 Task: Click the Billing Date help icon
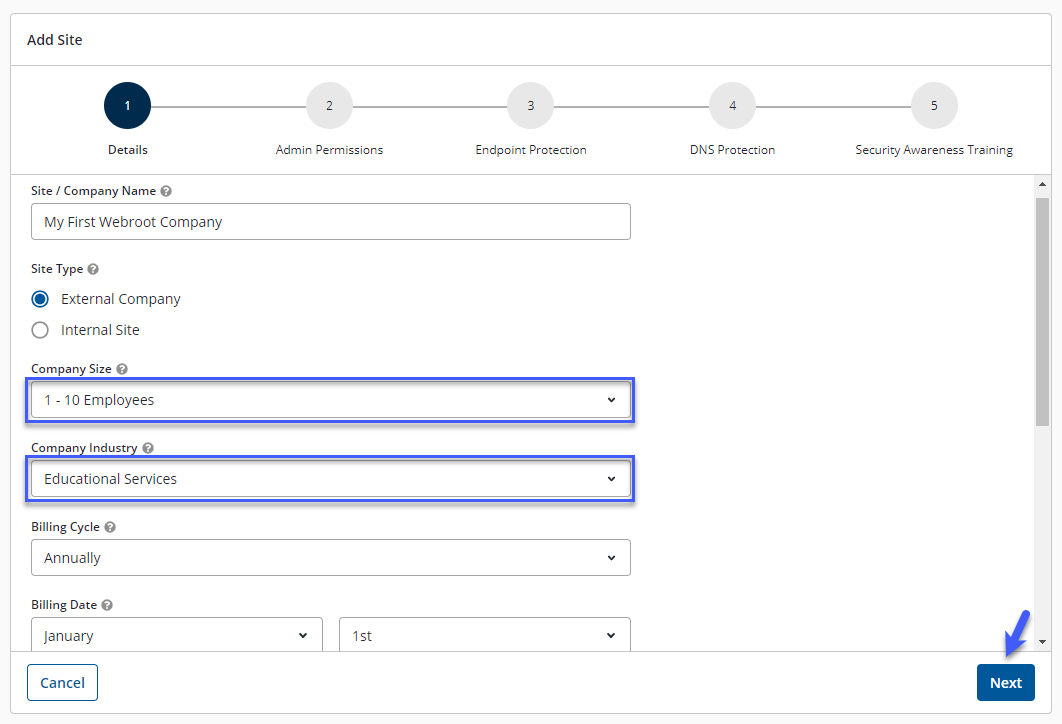click(x=107, y=605)
